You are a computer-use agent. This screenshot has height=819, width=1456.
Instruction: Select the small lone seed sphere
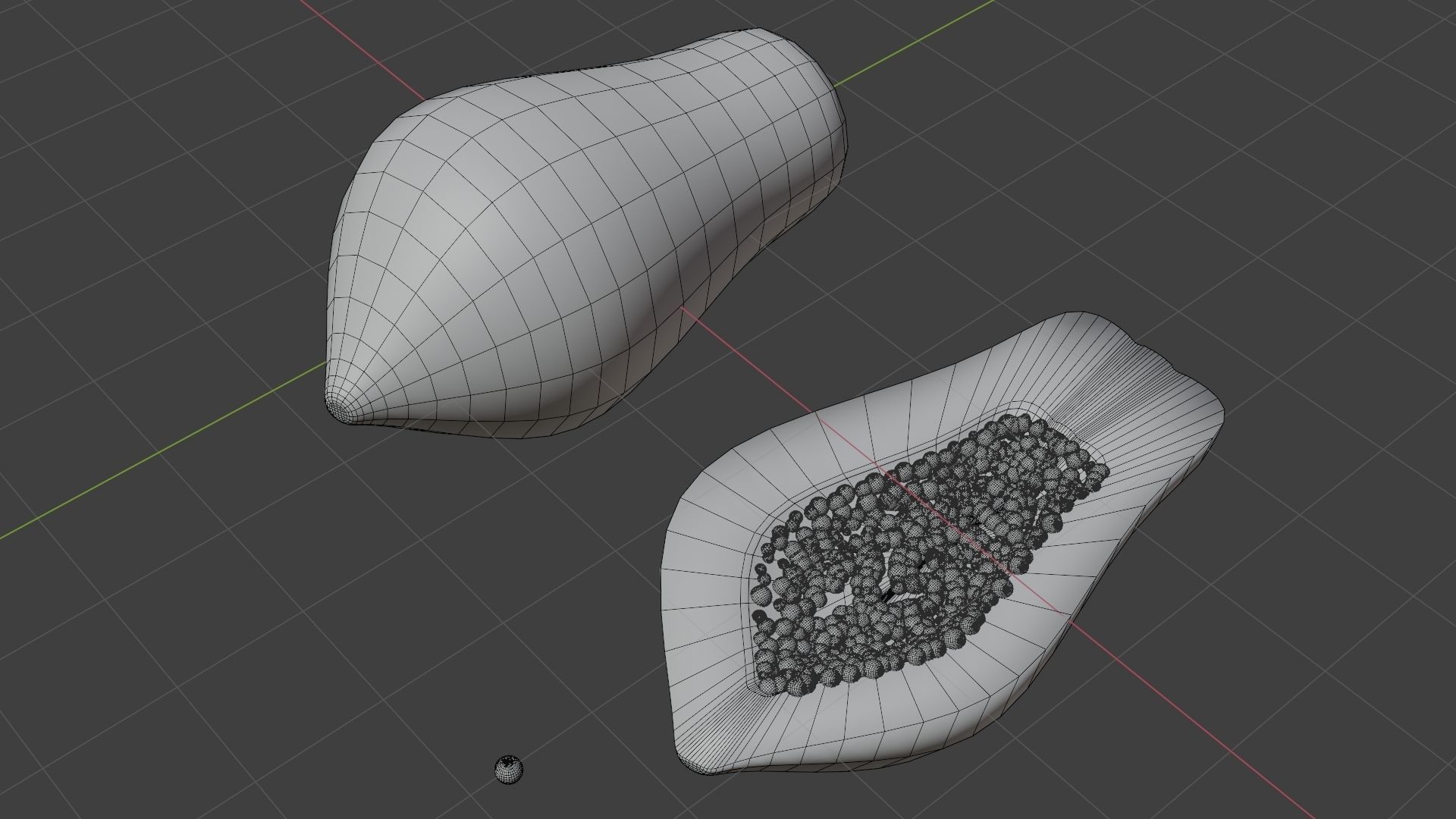coord(509,769)
